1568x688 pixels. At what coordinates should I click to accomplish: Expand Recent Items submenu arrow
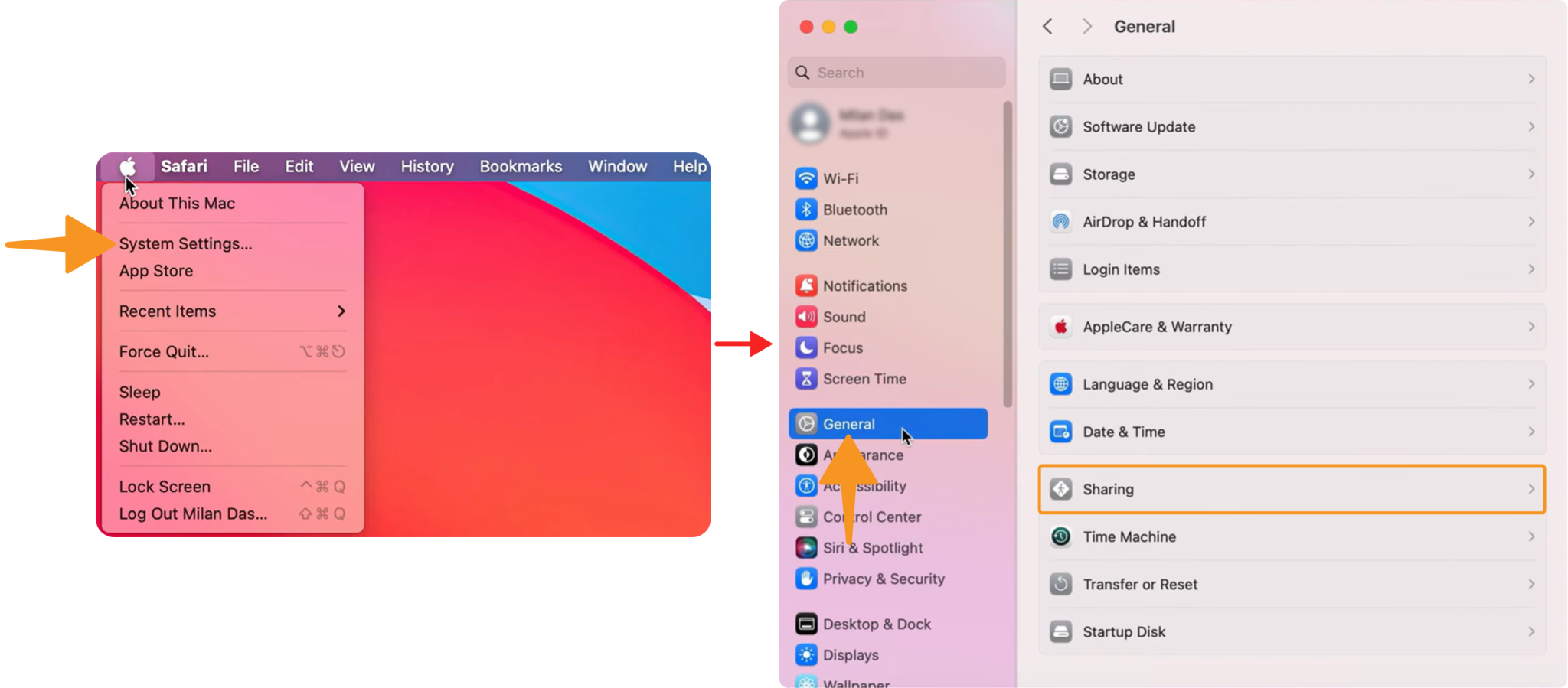click(341, 311)
